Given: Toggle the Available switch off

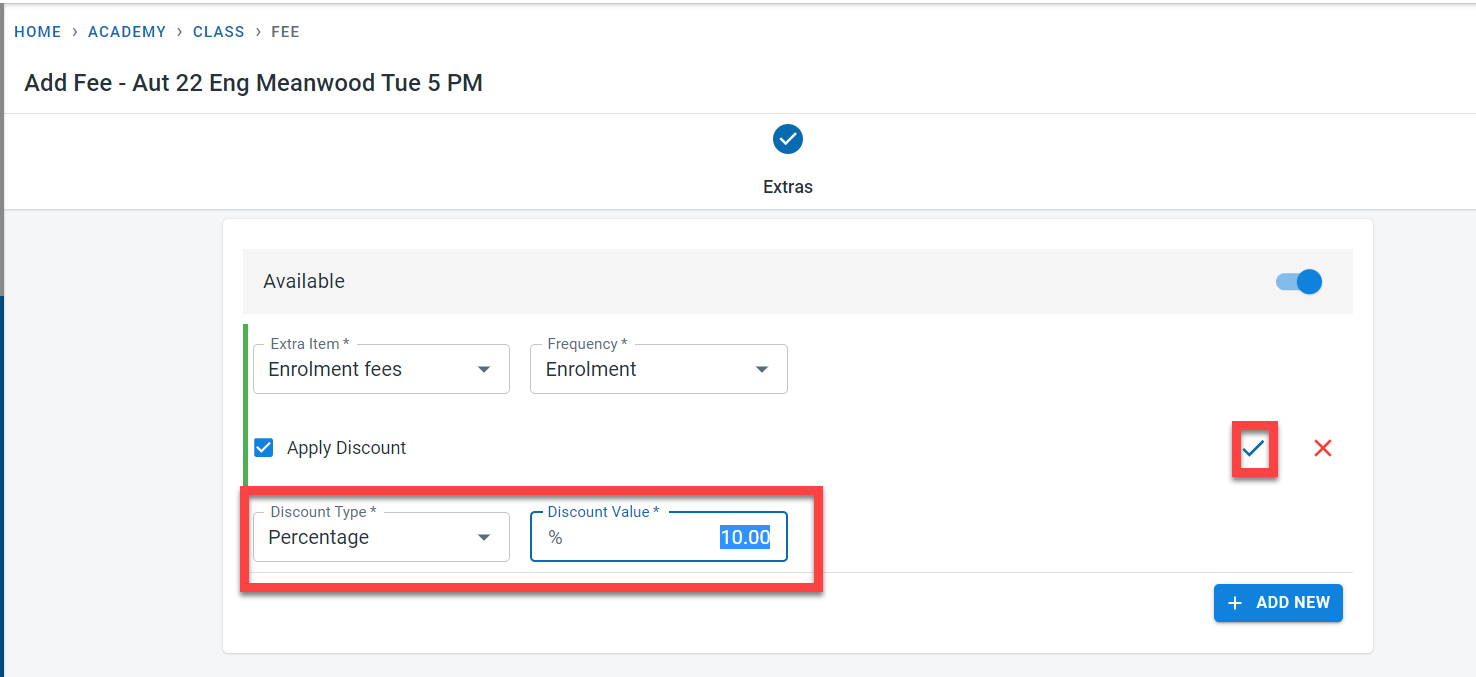Looking at the screenshot, I should [x=1299, y=282].
